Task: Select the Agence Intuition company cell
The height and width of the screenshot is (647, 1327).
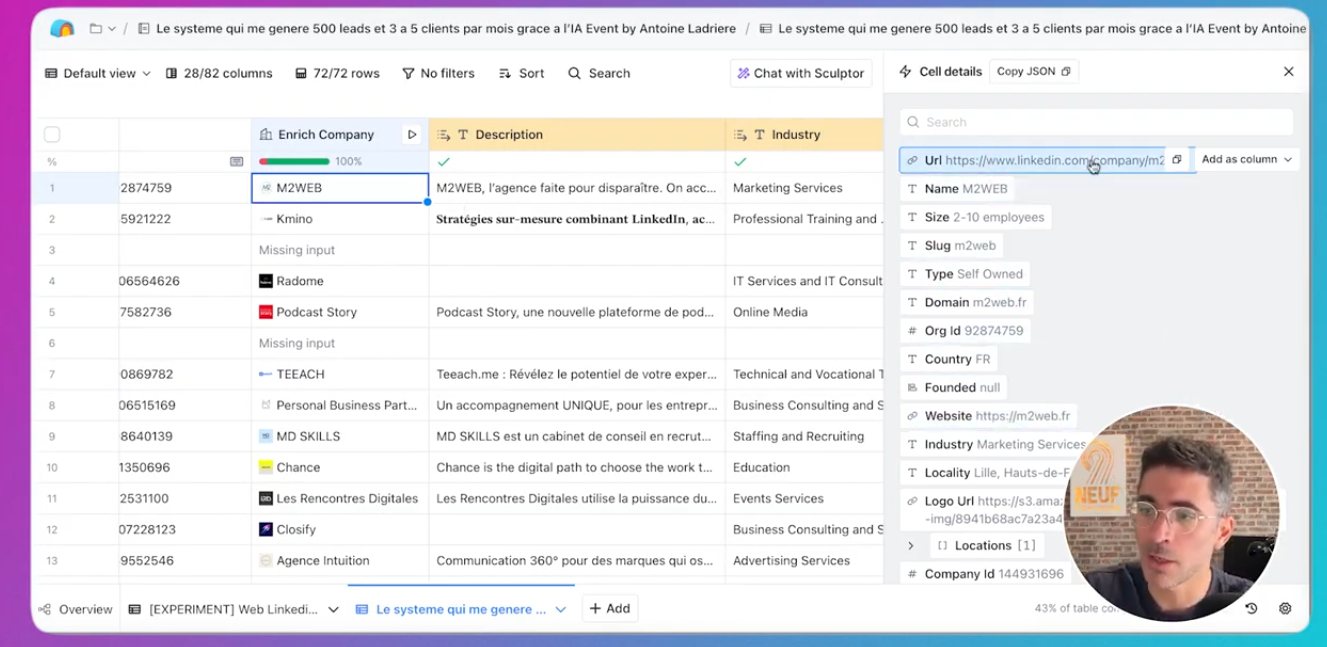Action: pyautogui.click(x=340, y=560)
